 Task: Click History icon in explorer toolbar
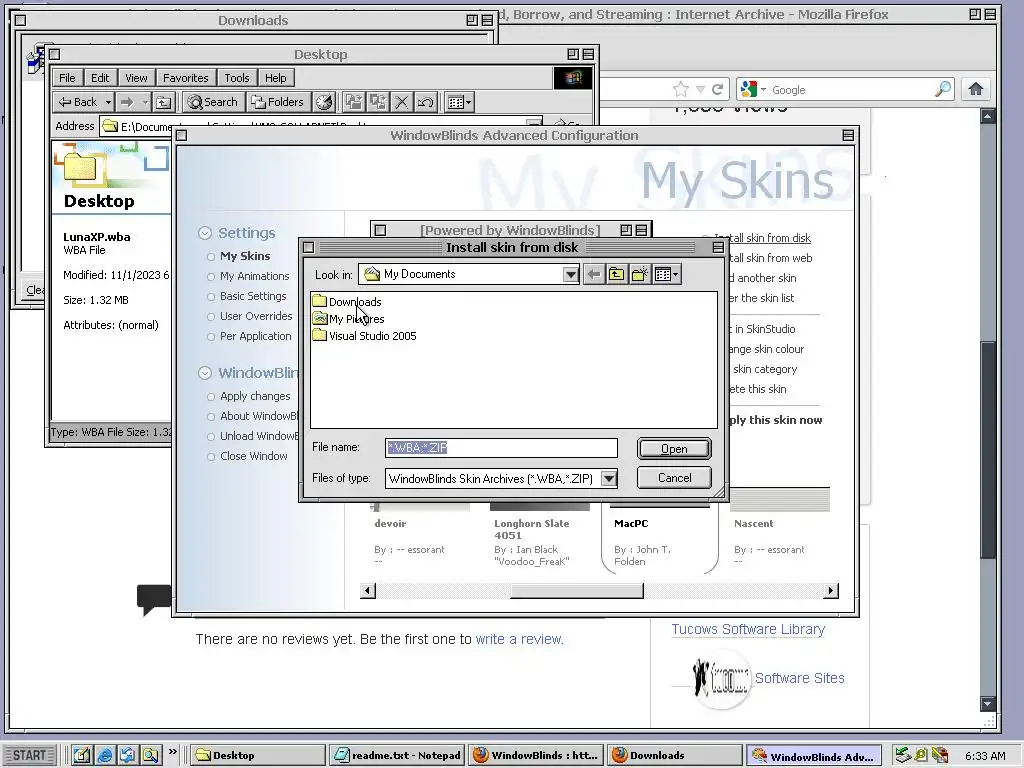point(324,102)
